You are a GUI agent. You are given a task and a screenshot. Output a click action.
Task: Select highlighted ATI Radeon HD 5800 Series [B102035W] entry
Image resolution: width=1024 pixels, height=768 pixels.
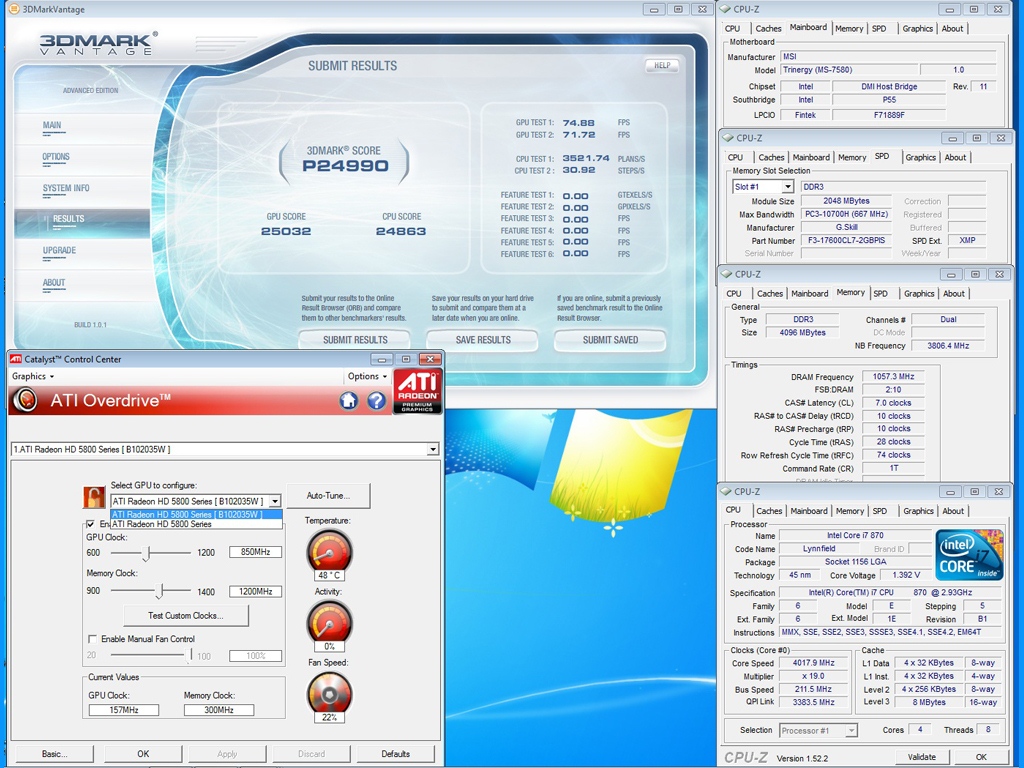pos(196,515)
